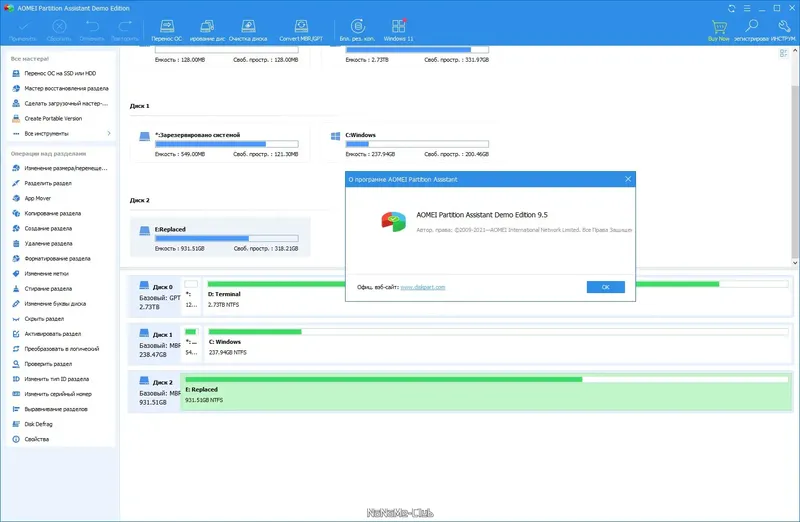Viewport: 800px width, 522px height.
Task: Open the Migrate OS (Перенос ОС) toolbar tool
Action: pos(167,30)
